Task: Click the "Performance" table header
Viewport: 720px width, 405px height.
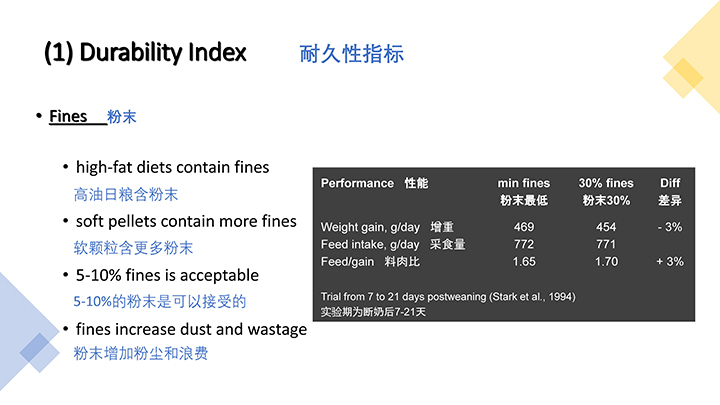Action: point(357,183)
